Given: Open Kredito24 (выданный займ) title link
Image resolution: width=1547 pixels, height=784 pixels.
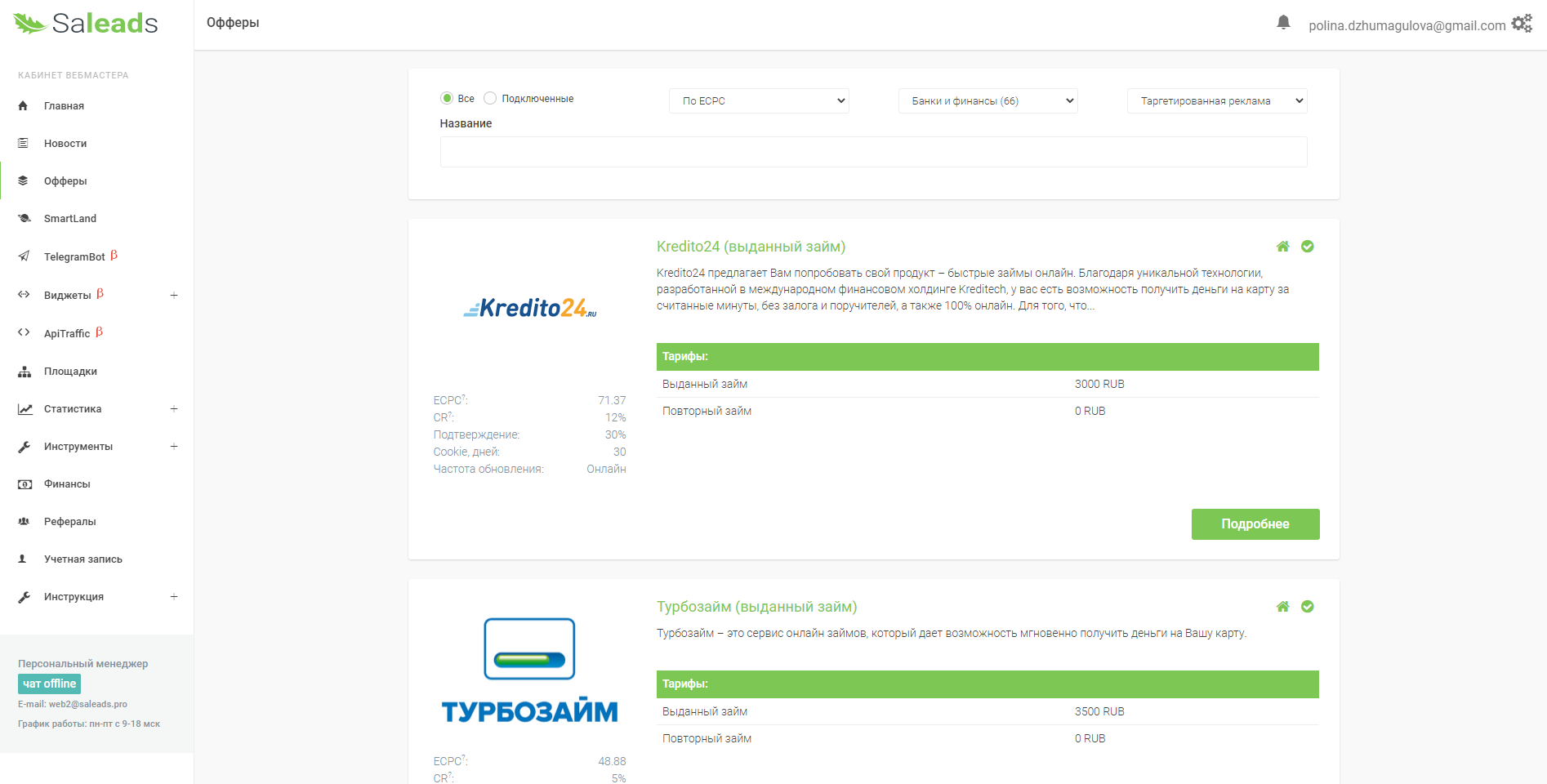Looking at the screenshot, I should click(751, 247).
